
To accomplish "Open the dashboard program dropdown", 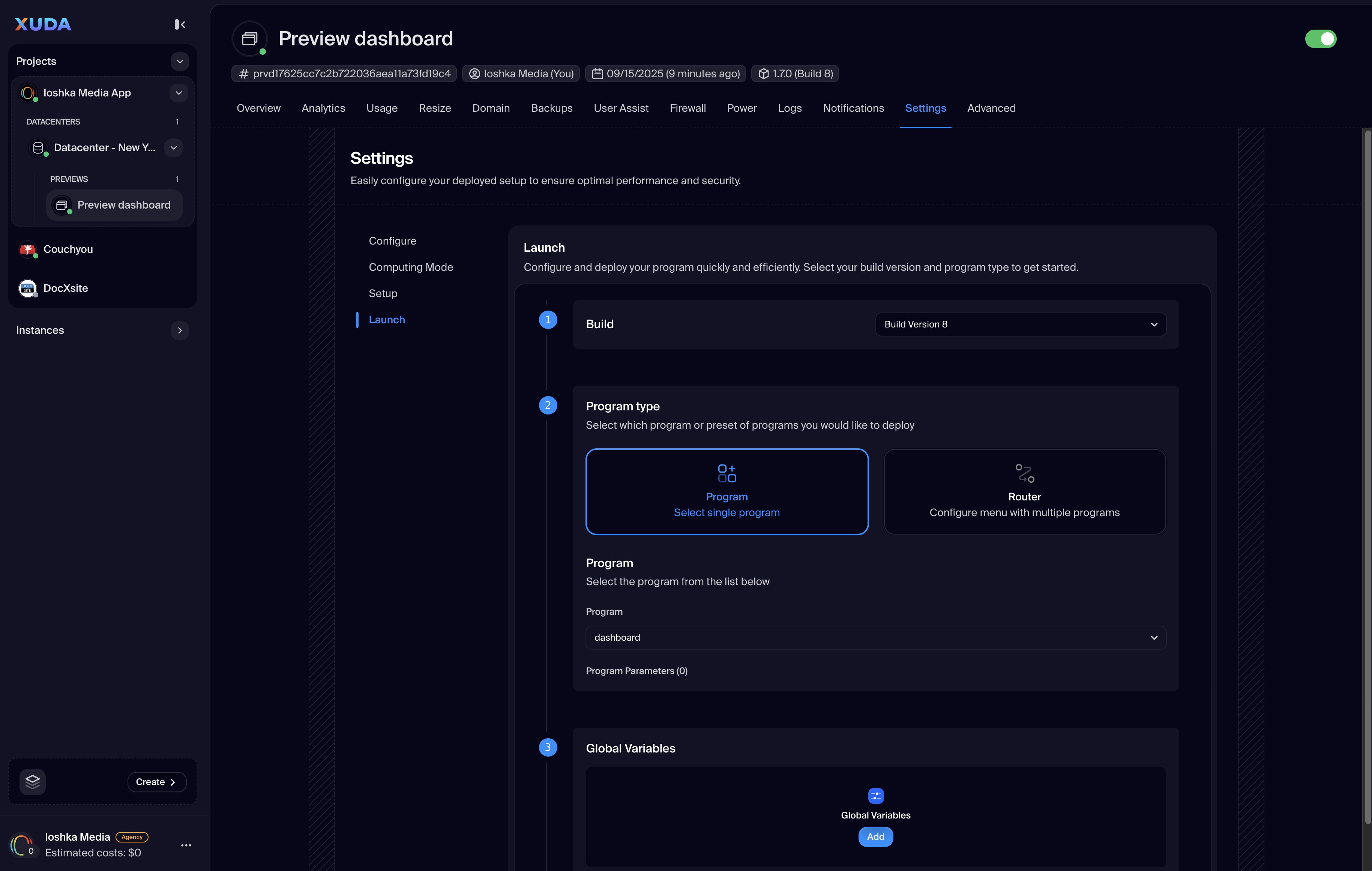I will pos(875,637).
